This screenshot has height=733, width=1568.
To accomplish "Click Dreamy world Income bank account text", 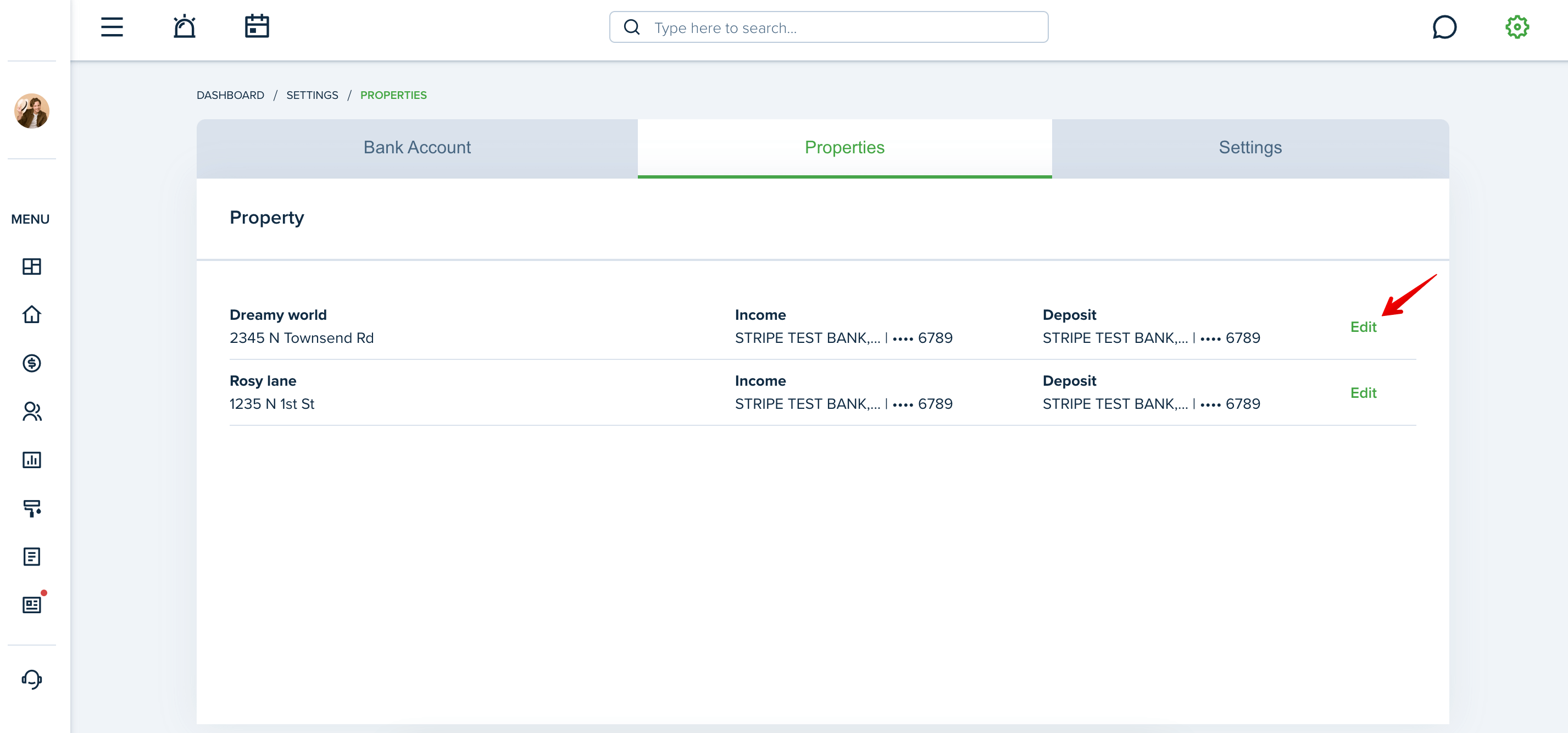I will tap(844, 338).
